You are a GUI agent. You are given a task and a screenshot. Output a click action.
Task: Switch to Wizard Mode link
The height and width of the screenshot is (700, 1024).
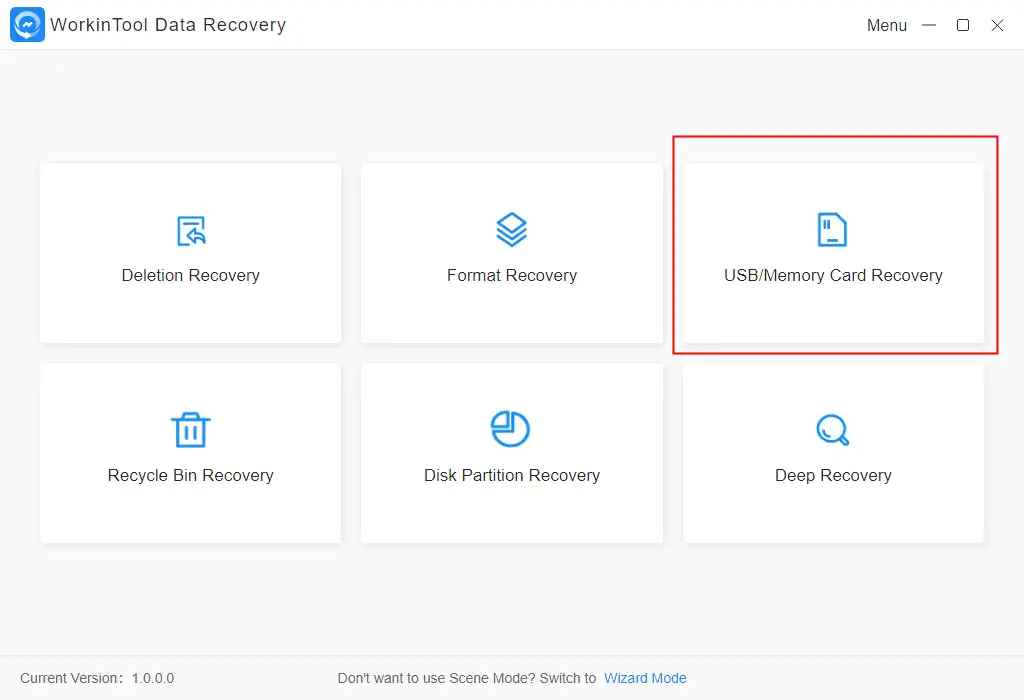click(x=645, y=678)
